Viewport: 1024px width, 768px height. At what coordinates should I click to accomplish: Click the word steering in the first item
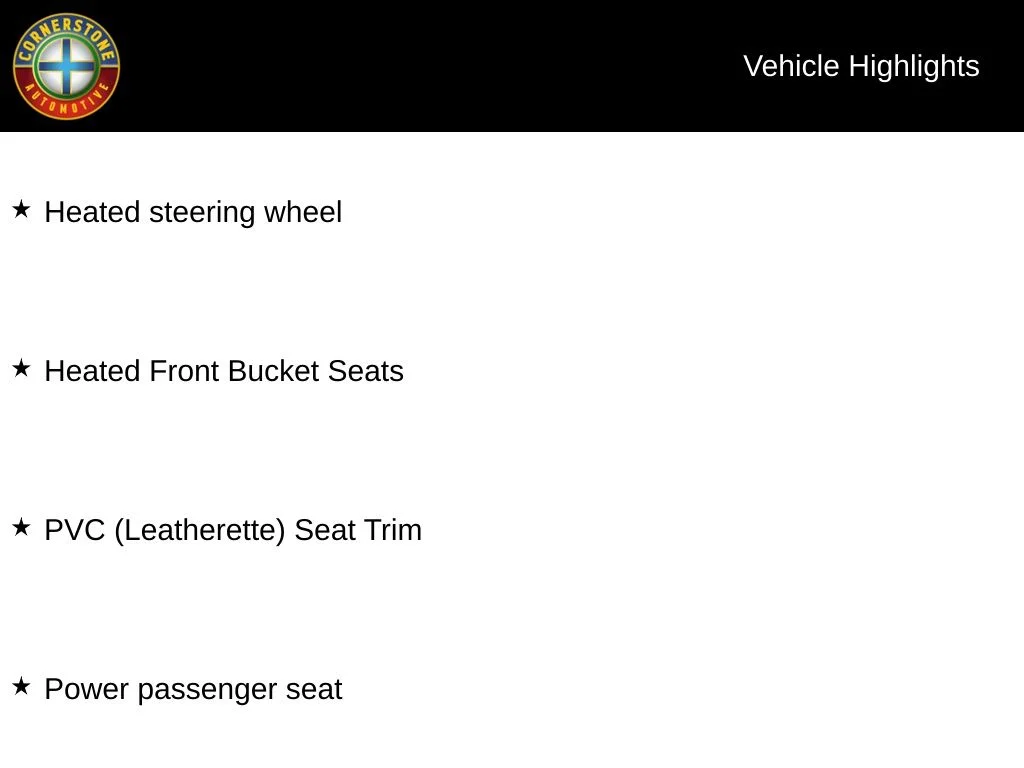[202, 213]
